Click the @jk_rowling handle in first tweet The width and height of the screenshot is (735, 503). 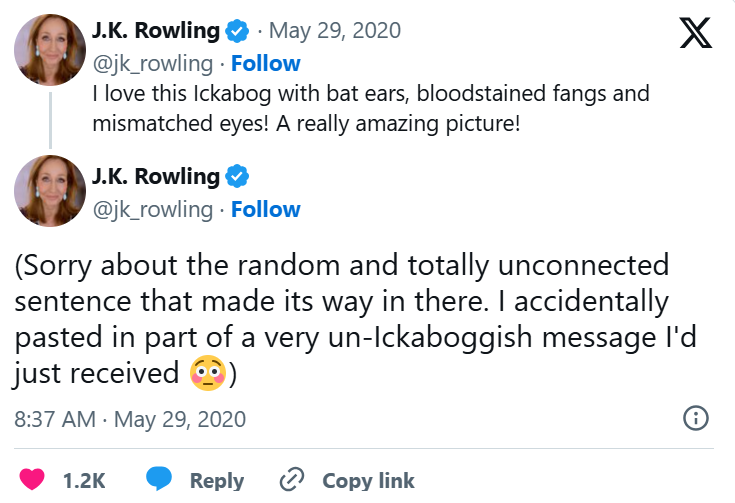click(x=152, y=63)
